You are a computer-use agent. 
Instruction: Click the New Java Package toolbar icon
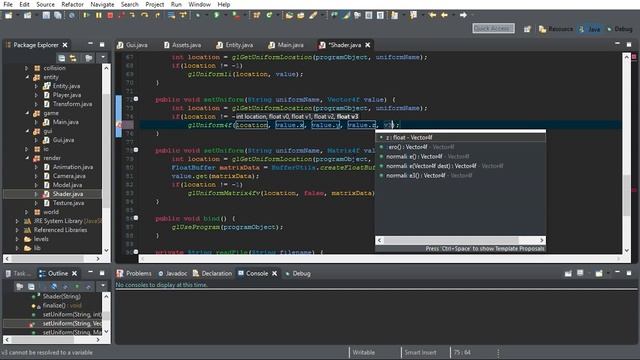click(257, 15)
